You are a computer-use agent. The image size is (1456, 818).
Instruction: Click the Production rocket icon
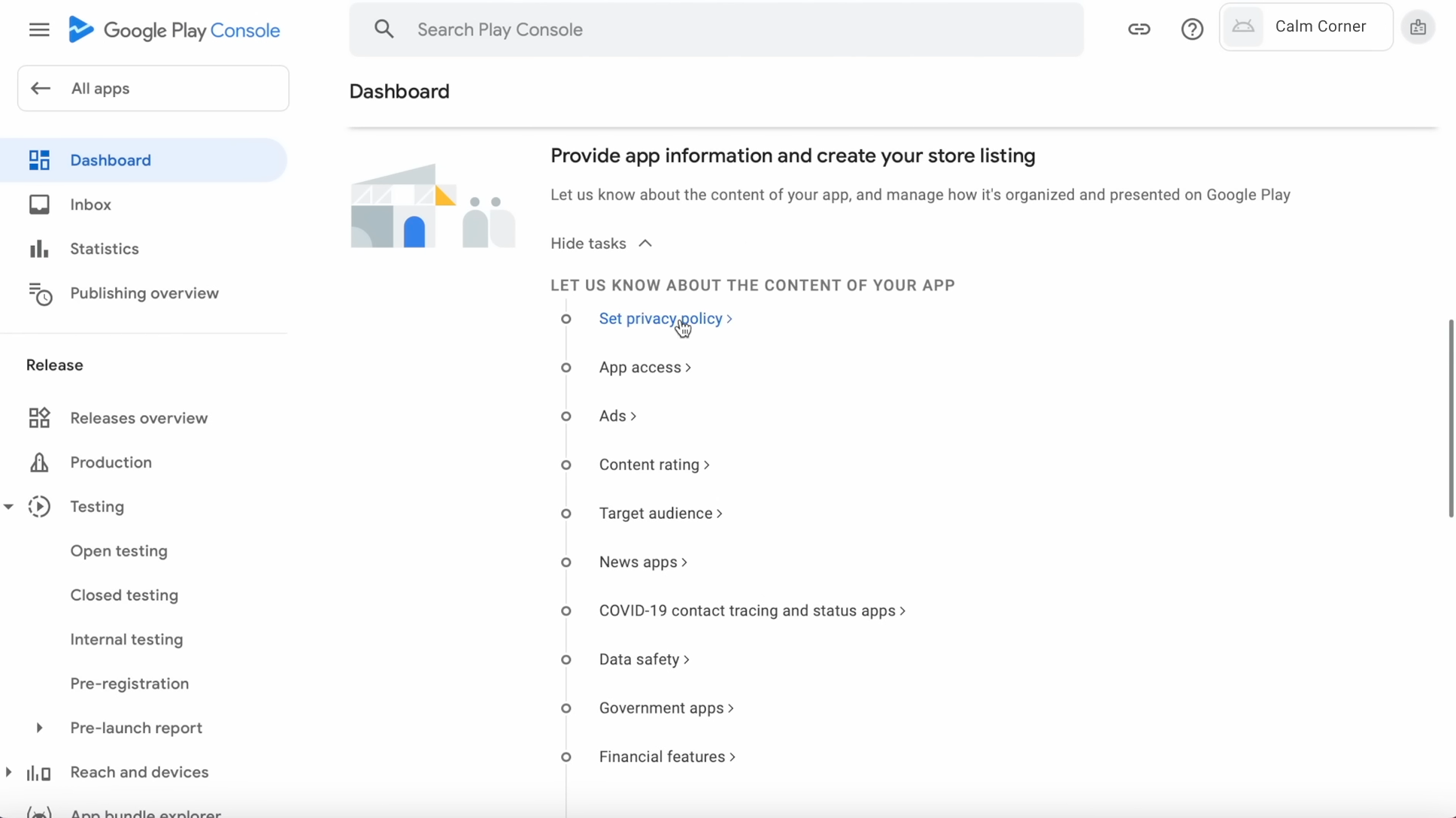(39, 462)
